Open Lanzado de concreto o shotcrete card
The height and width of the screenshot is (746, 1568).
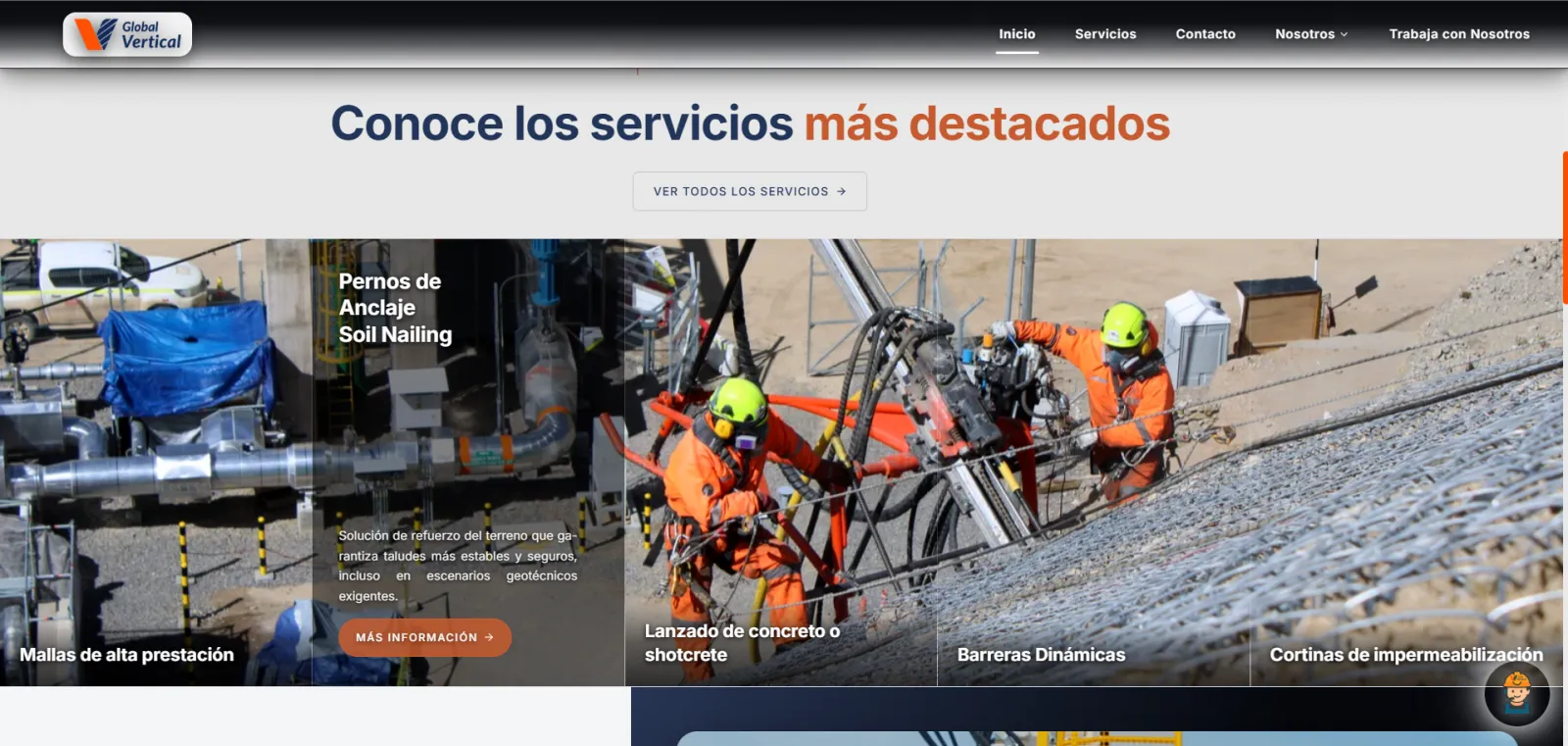[x=781, y=463]
